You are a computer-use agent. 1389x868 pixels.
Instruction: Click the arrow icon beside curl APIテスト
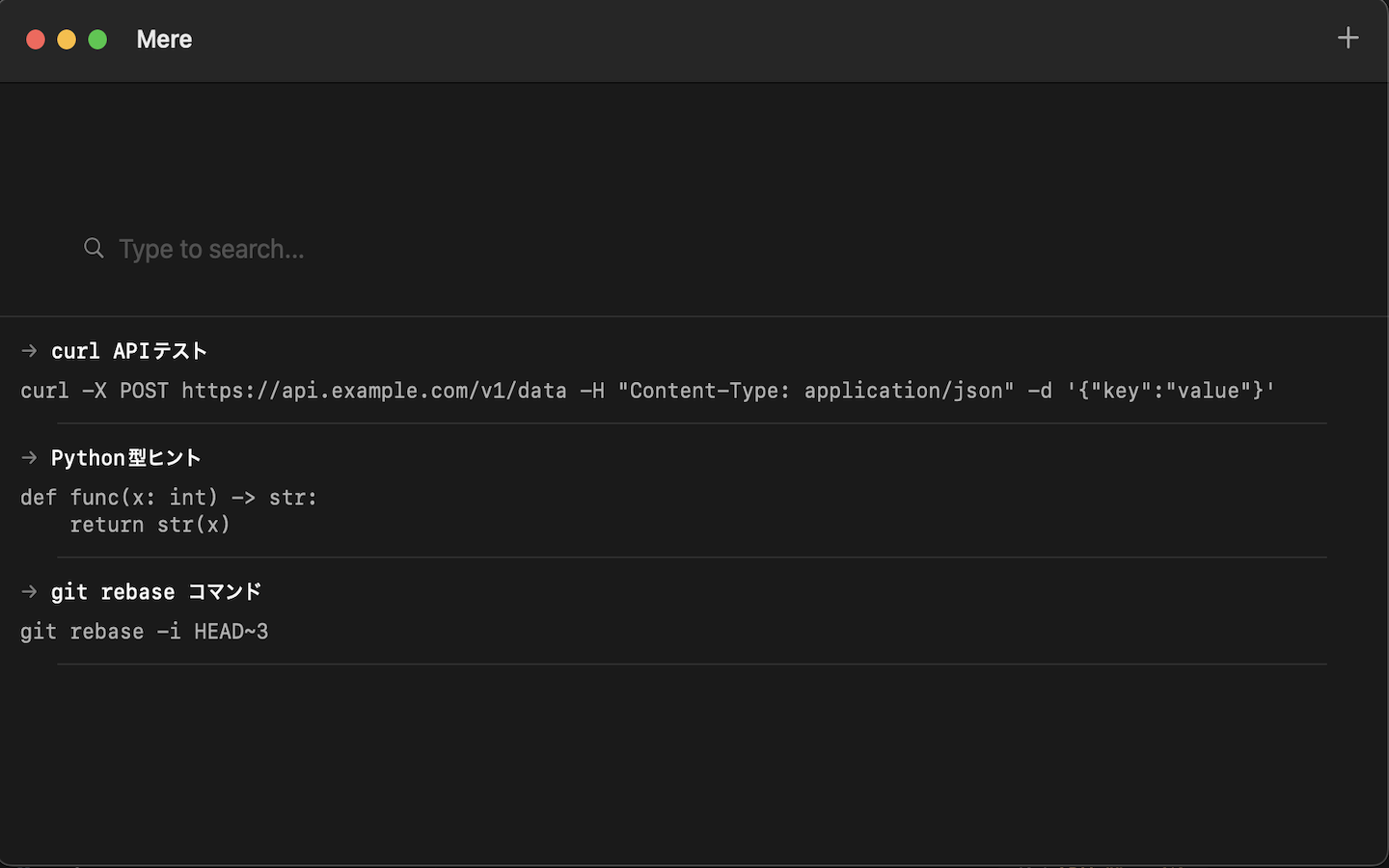point(29,351)
